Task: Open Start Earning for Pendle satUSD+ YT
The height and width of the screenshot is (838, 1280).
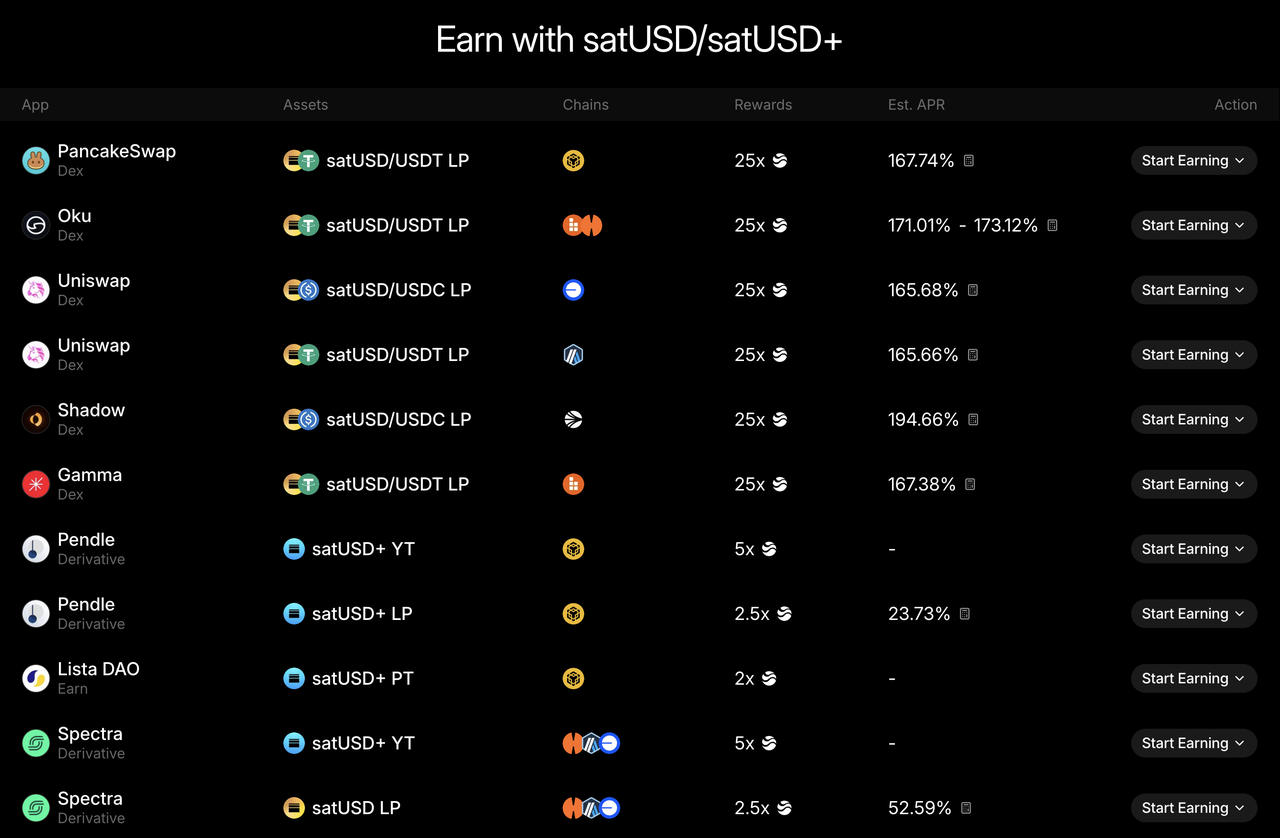Action: click(x=1194, y=549)
